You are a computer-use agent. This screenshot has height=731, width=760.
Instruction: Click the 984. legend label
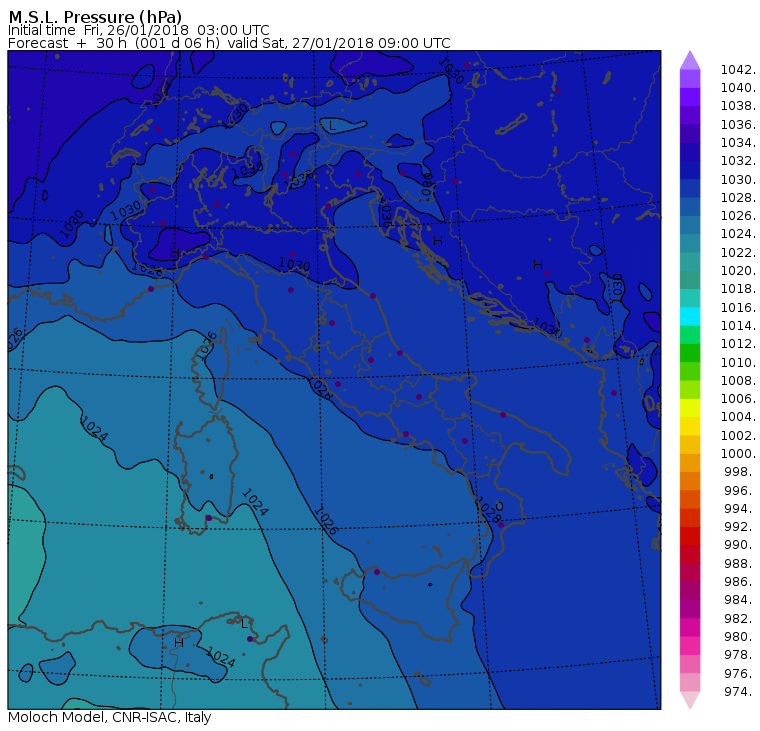tap(740, 600)
